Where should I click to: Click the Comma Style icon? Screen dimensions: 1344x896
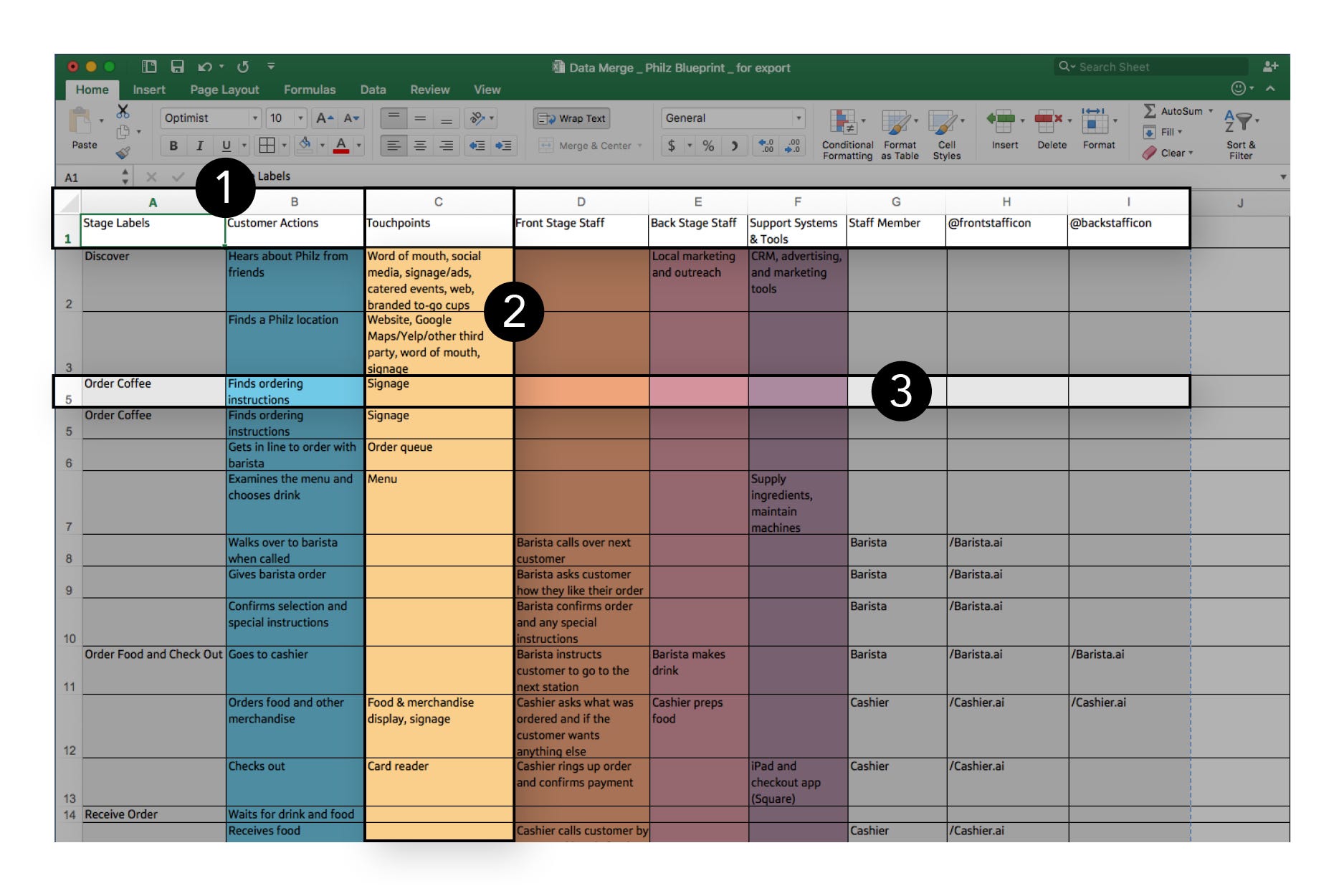(735, 146)
